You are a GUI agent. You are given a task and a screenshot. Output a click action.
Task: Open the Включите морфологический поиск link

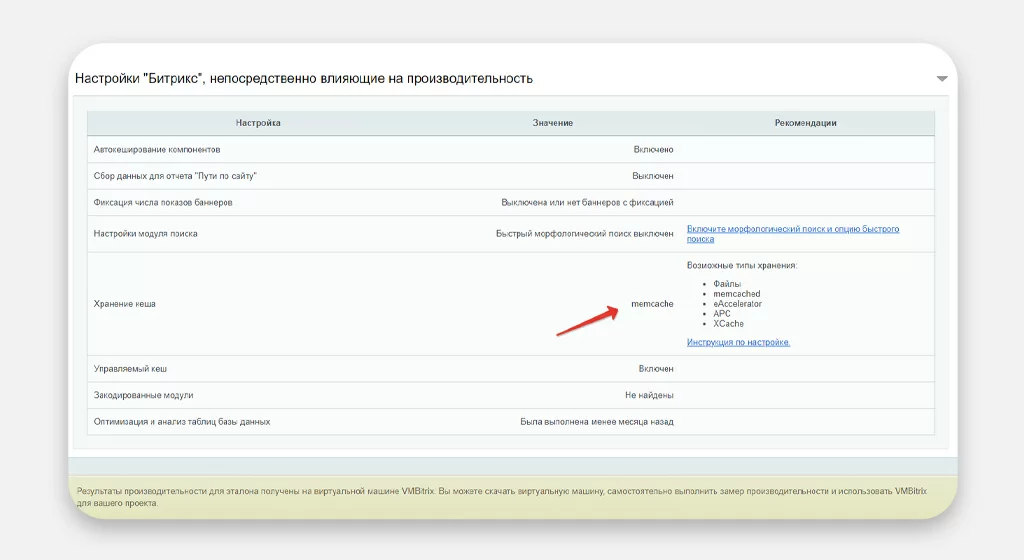[792, 234]
